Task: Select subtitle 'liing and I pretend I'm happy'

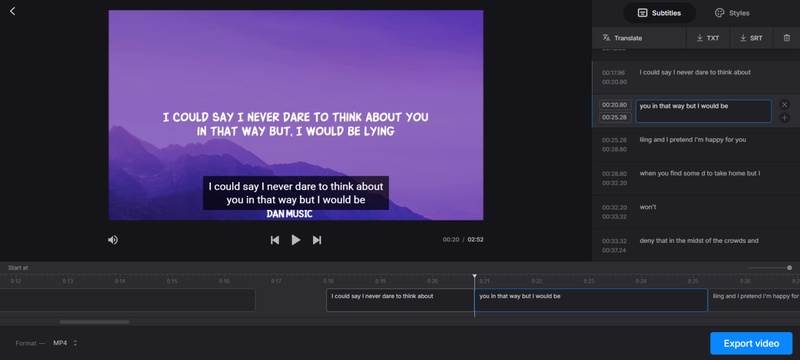Action: tap(696, 145)
